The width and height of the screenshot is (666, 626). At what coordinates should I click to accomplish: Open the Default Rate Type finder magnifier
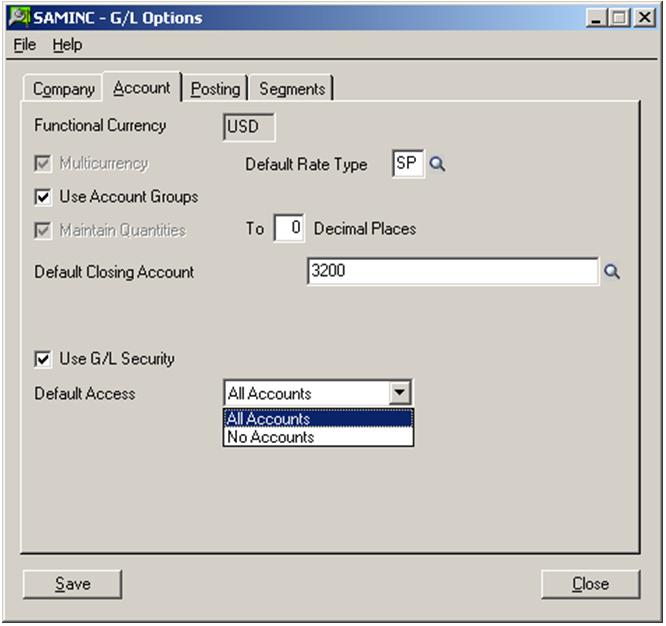coord(437,164)
